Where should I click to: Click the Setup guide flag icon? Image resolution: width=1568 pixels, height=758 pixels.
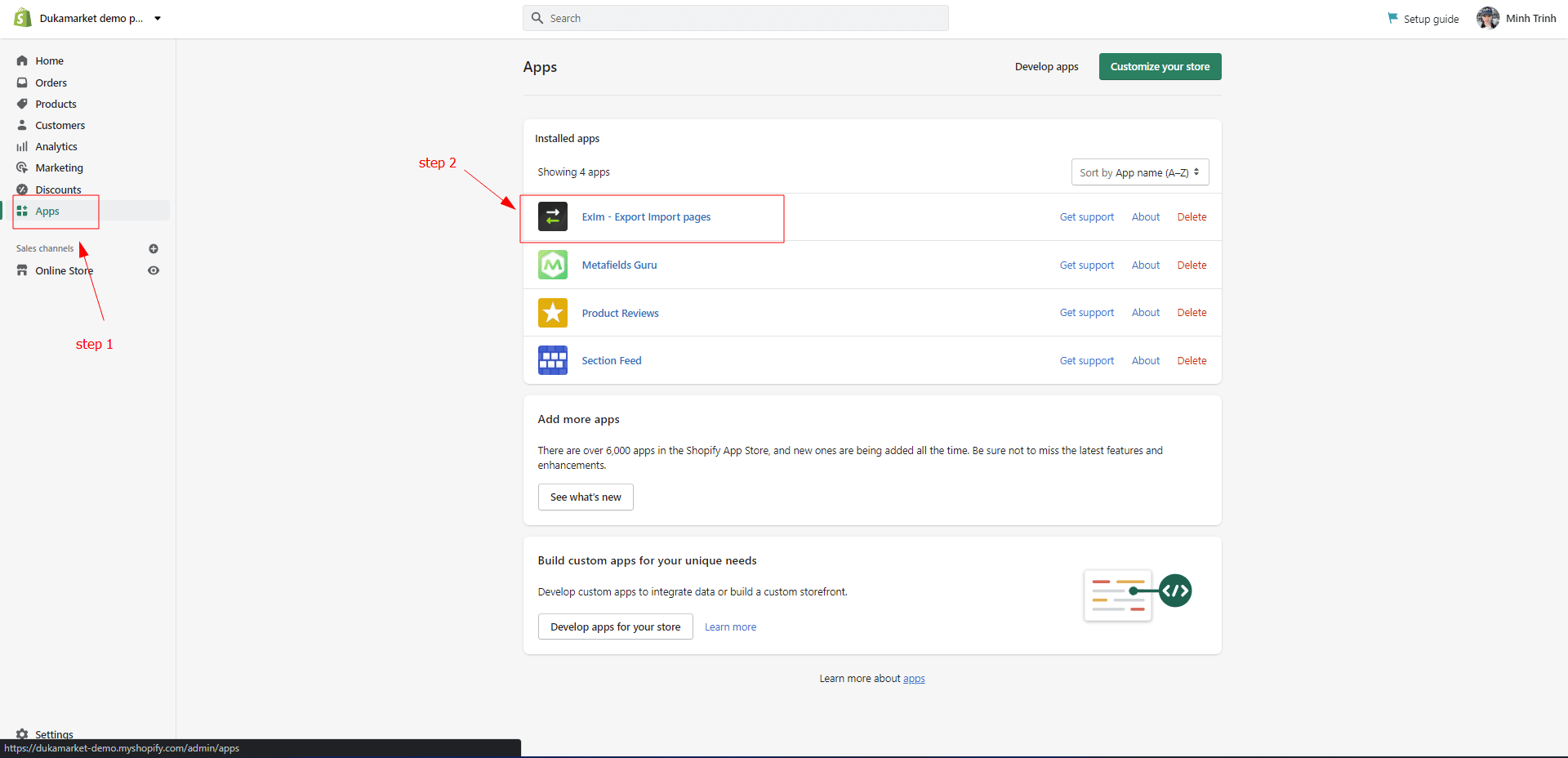[x=1392, y=18]
